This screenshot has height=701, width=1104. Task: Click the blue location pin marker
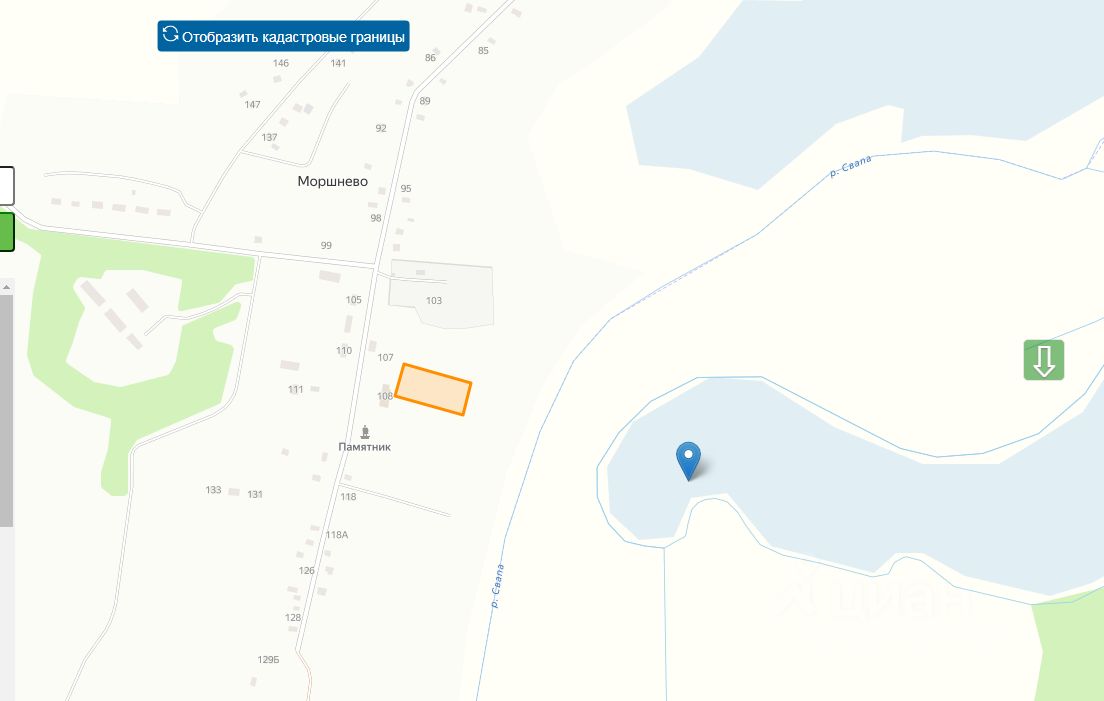pyautogui.click(x=688, y=461)
